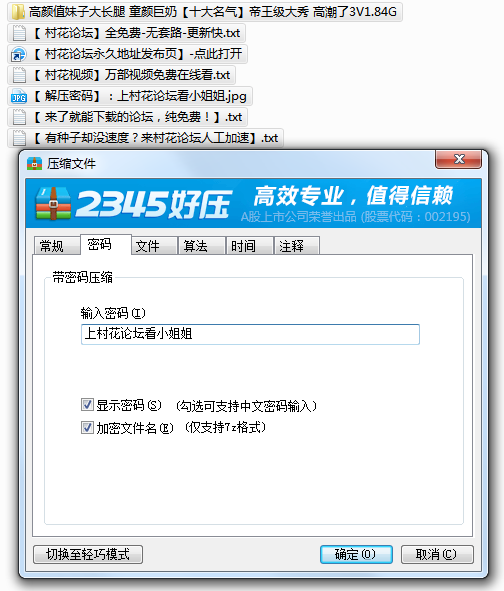Open the 注释 tab
Viewport: 504px width, 591px height.
[x=297, y=246]
